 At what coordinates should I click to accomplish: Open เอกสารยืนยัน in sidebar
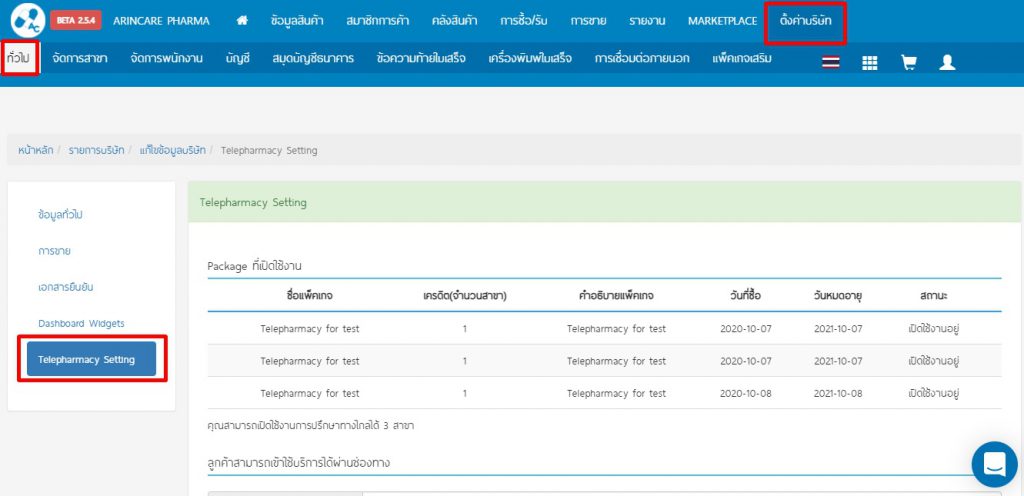65,287
